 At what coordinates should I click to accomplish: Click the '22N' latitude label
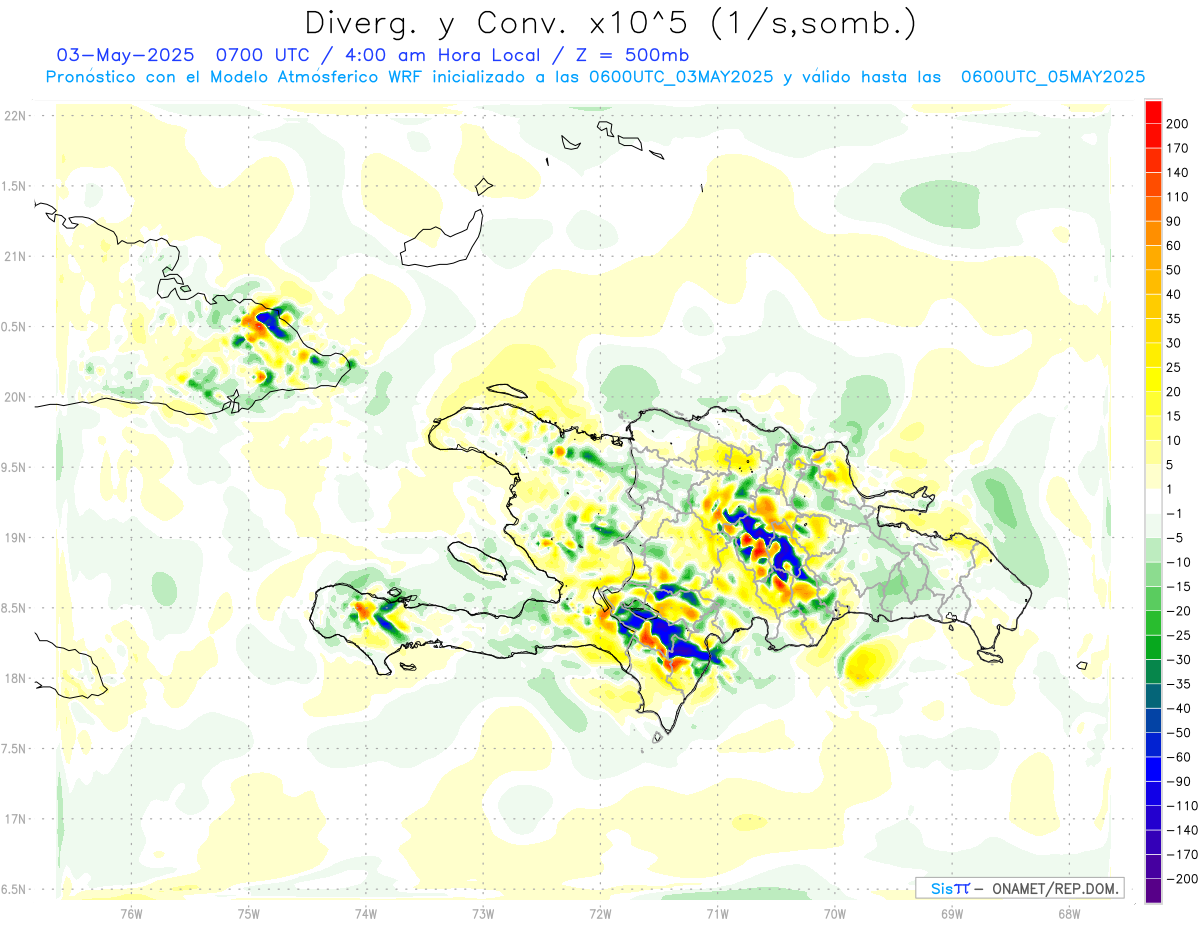[x=15, y=116]
